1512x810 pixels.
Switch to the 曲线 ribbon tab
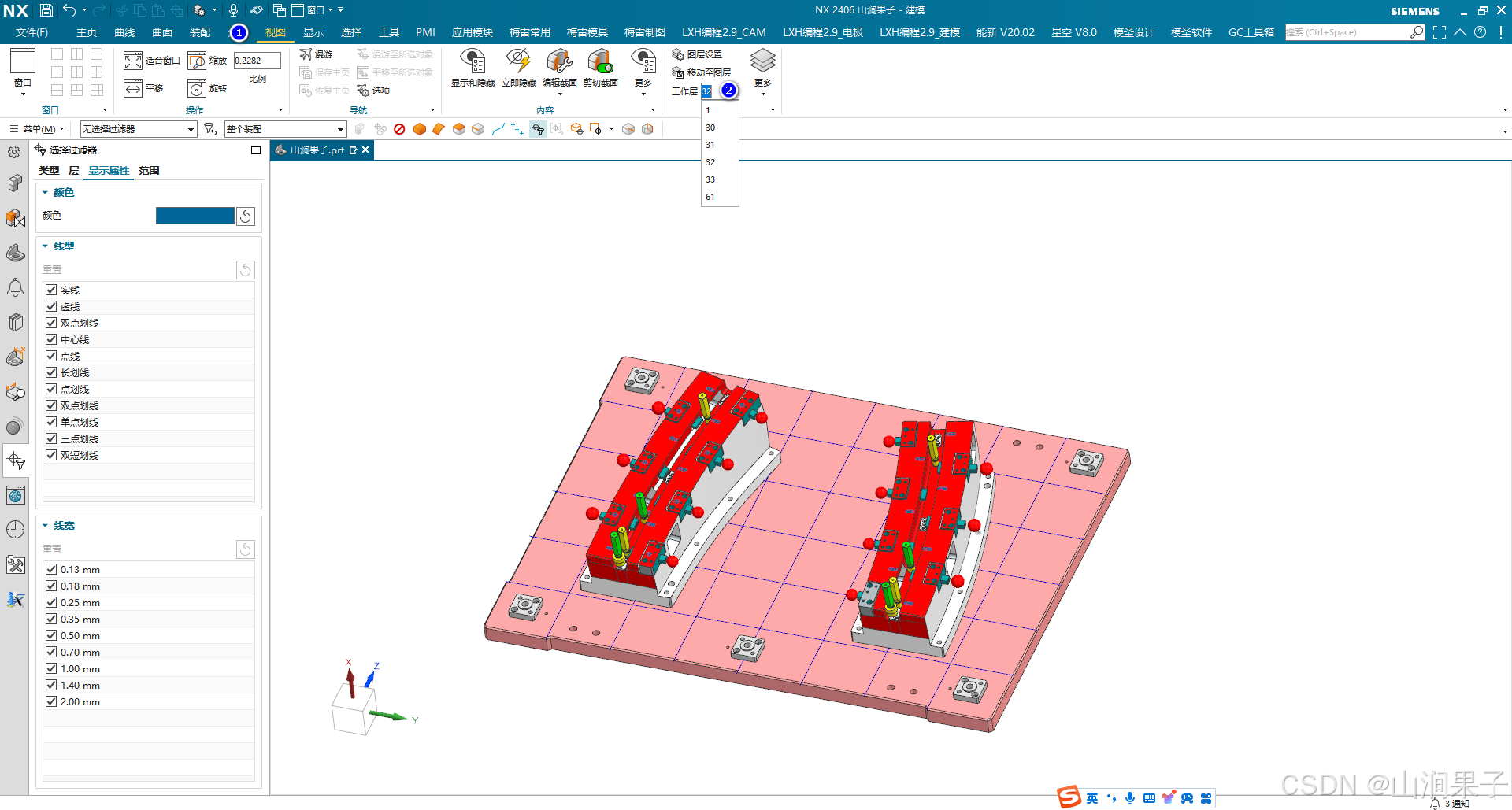point(124,32)
